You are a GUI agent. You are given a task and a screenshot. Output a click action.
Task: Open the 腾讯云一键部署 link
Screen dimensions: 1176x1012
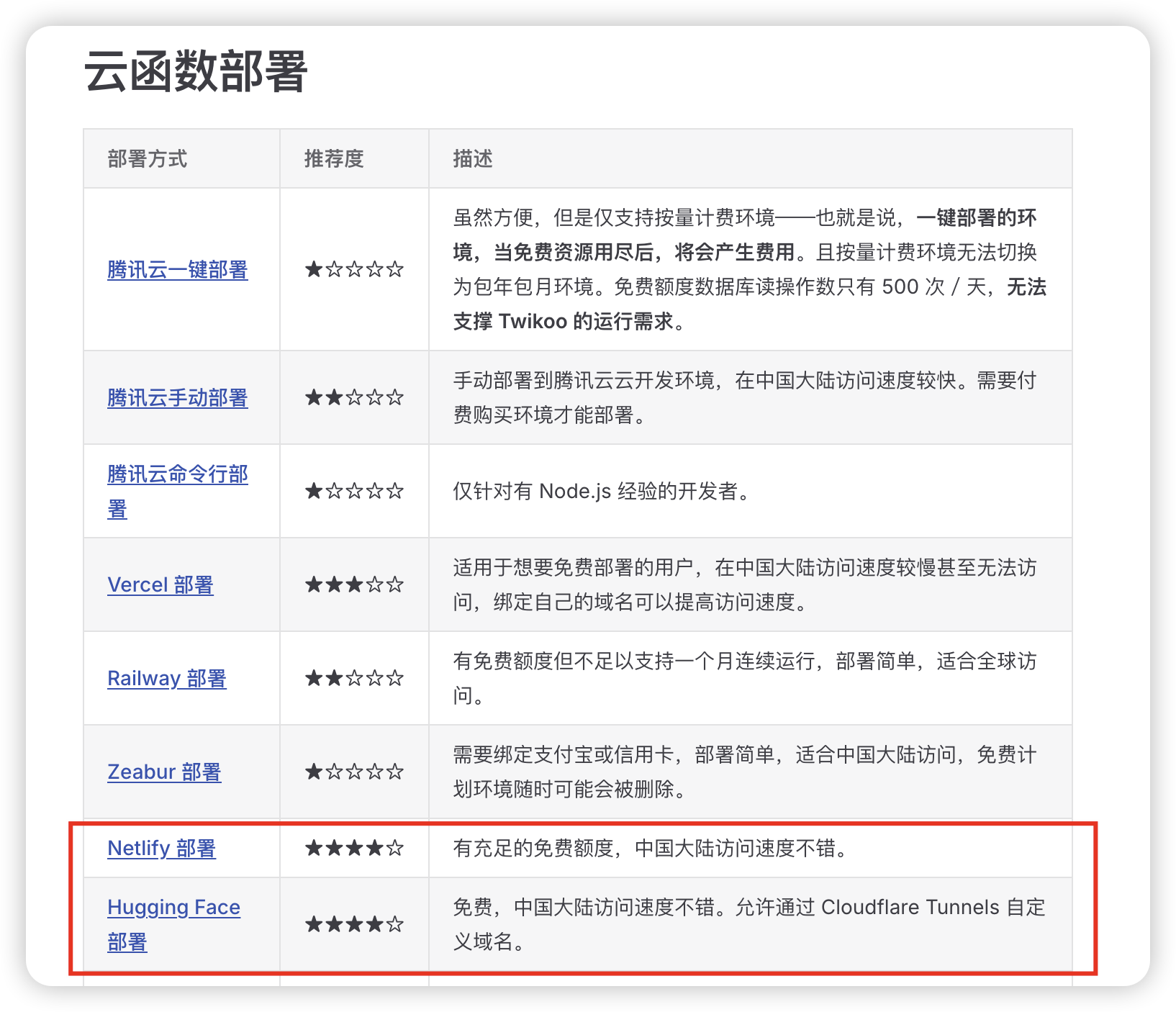pos(177,270)
